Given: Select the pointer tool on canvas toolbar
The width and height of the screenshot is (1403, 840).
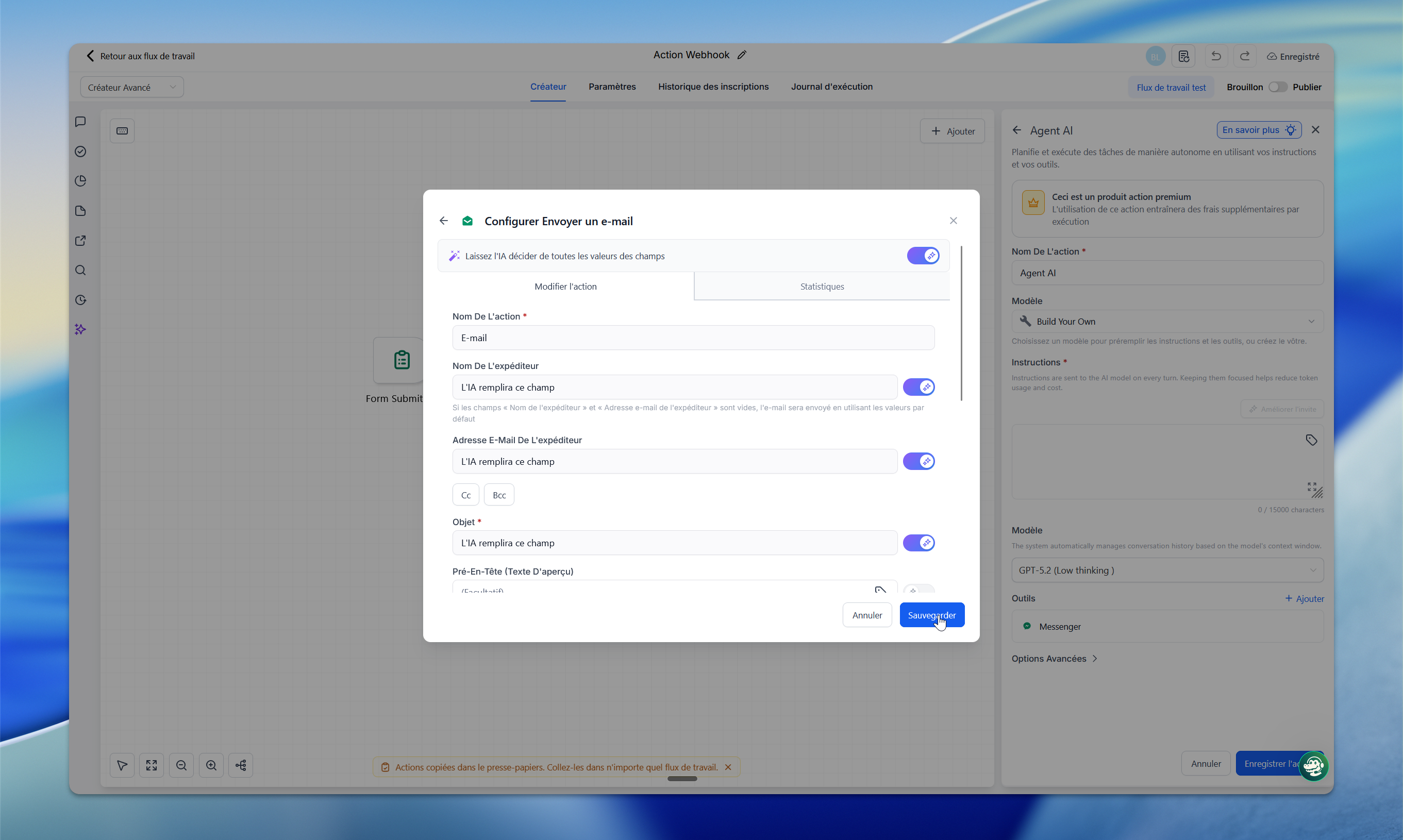Looking at the screenshot, I should (122, 765).
